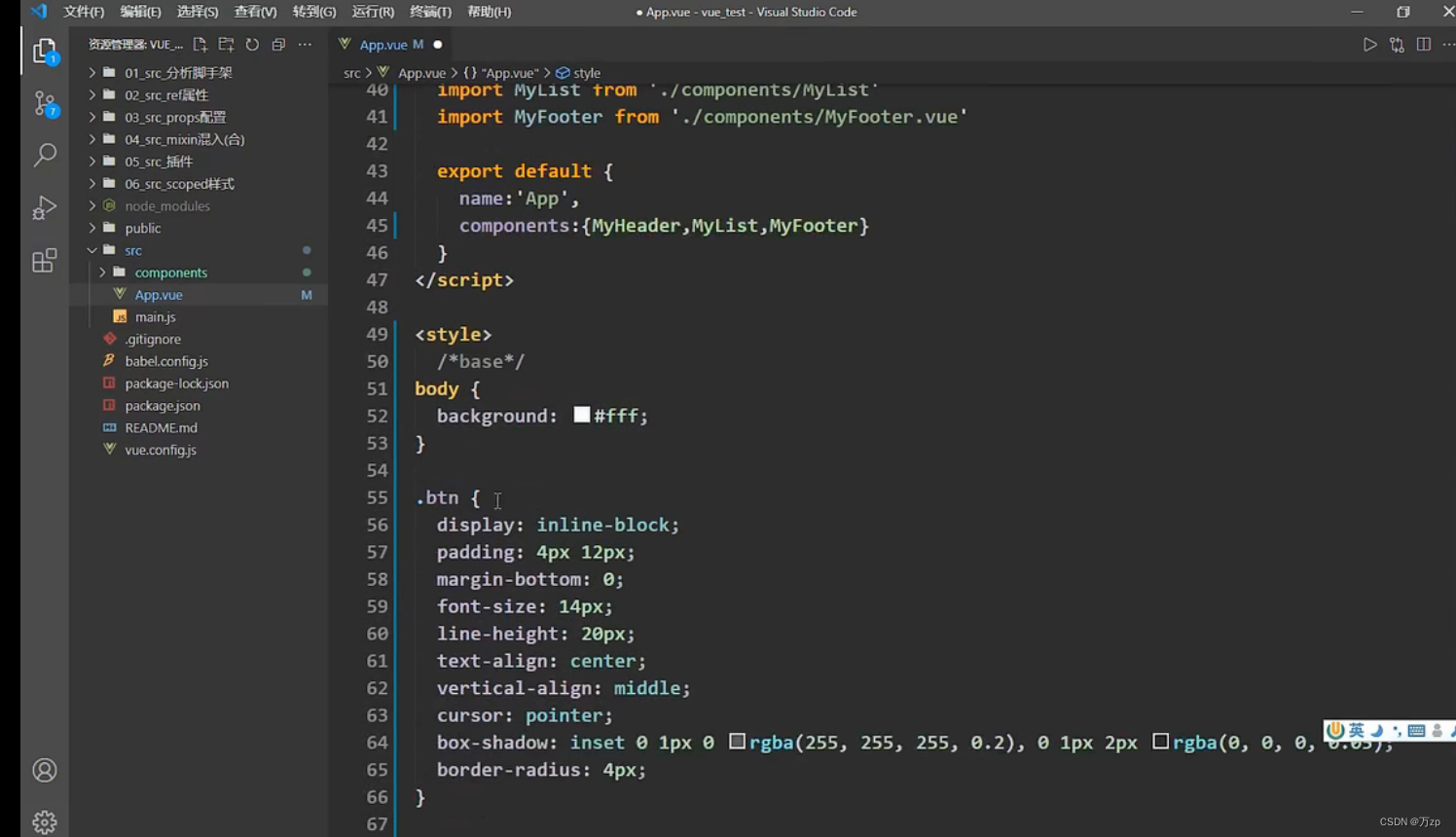Open the Manage gear settings icon
The width and height of the screenshot is (1456, 837).
point(45,822)
